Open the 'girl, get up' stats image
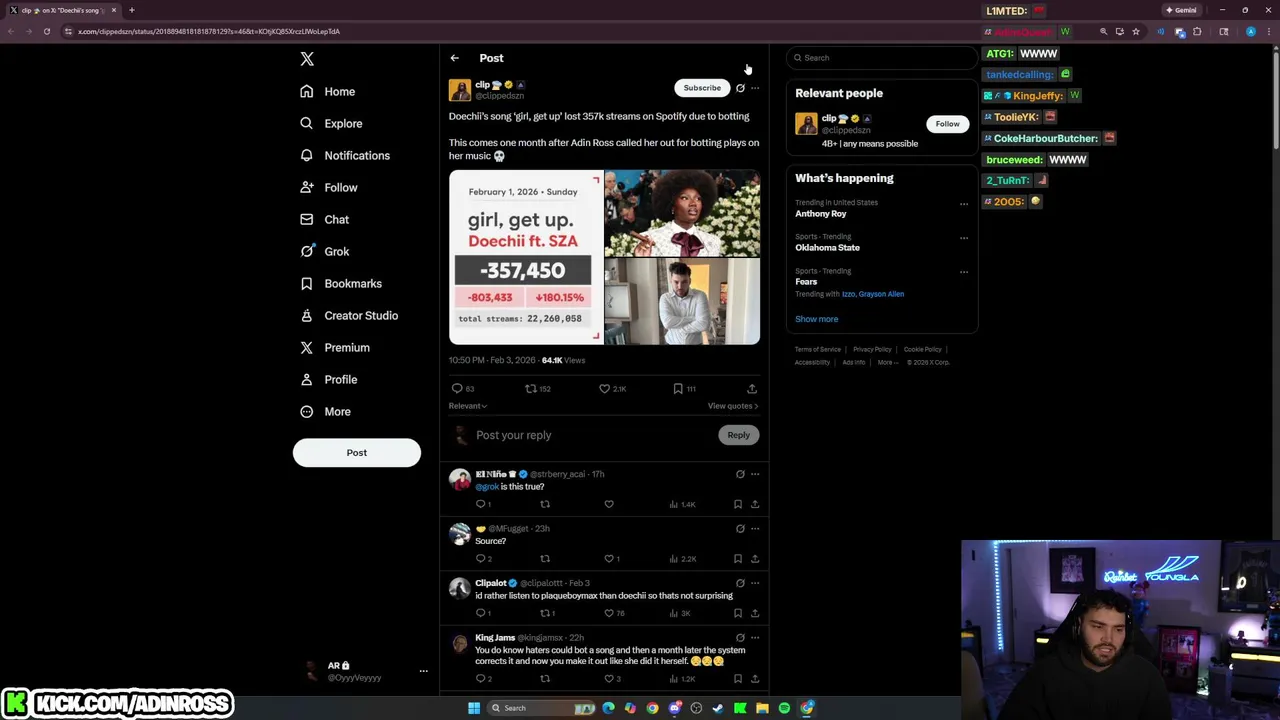 point(526,258)
